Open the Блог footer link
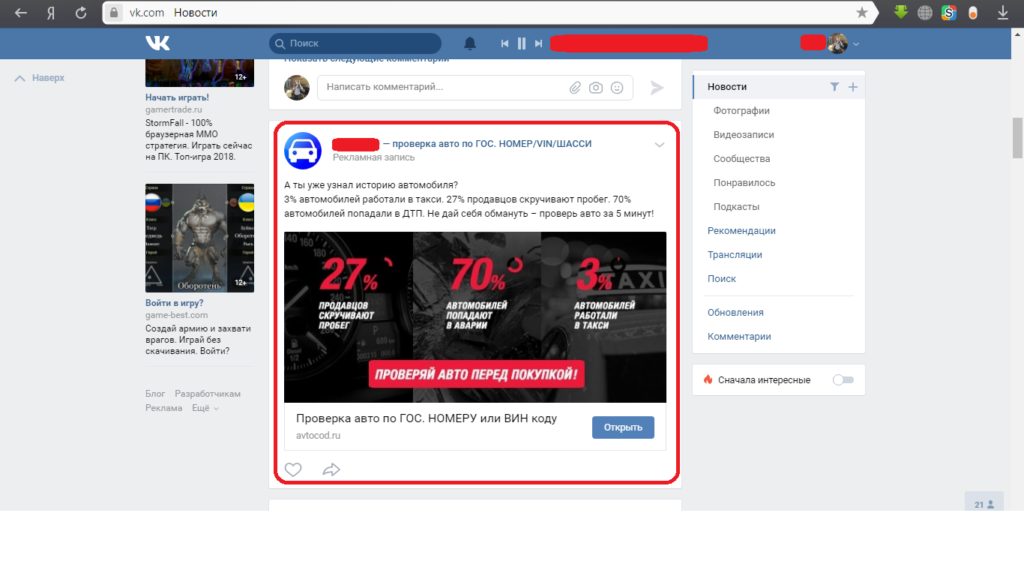This screenshot has width=1024, height=576. (155, 394)
